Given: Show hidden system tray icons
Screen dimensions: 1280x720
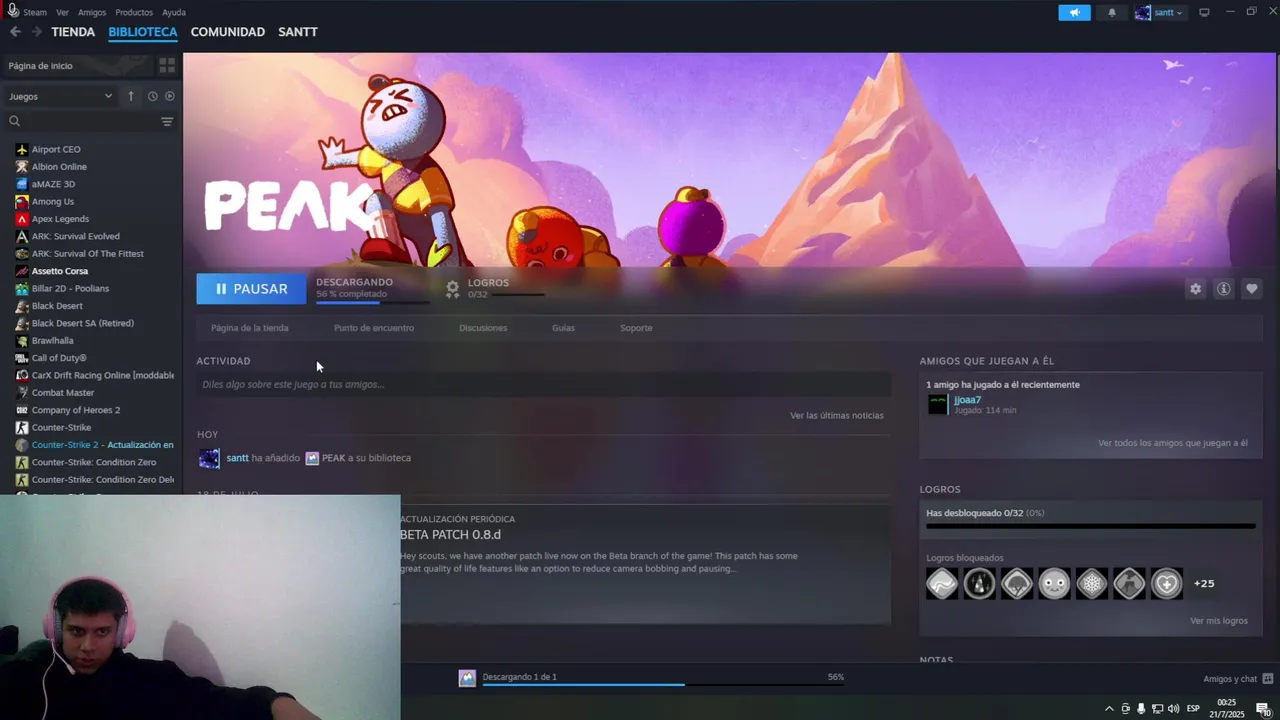Looking at the screenshot, I should pos(1108,708).
